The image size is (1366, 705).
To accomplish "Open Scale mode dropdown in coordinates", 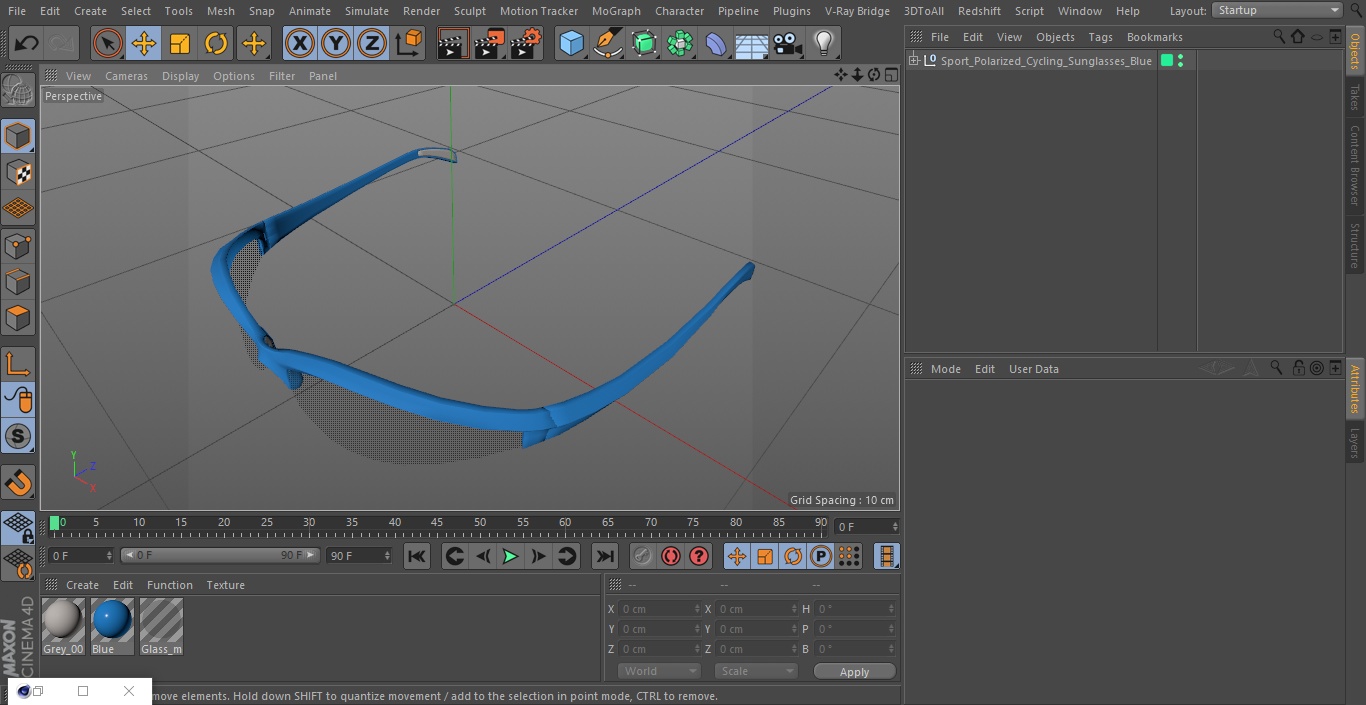I will 756,671.
